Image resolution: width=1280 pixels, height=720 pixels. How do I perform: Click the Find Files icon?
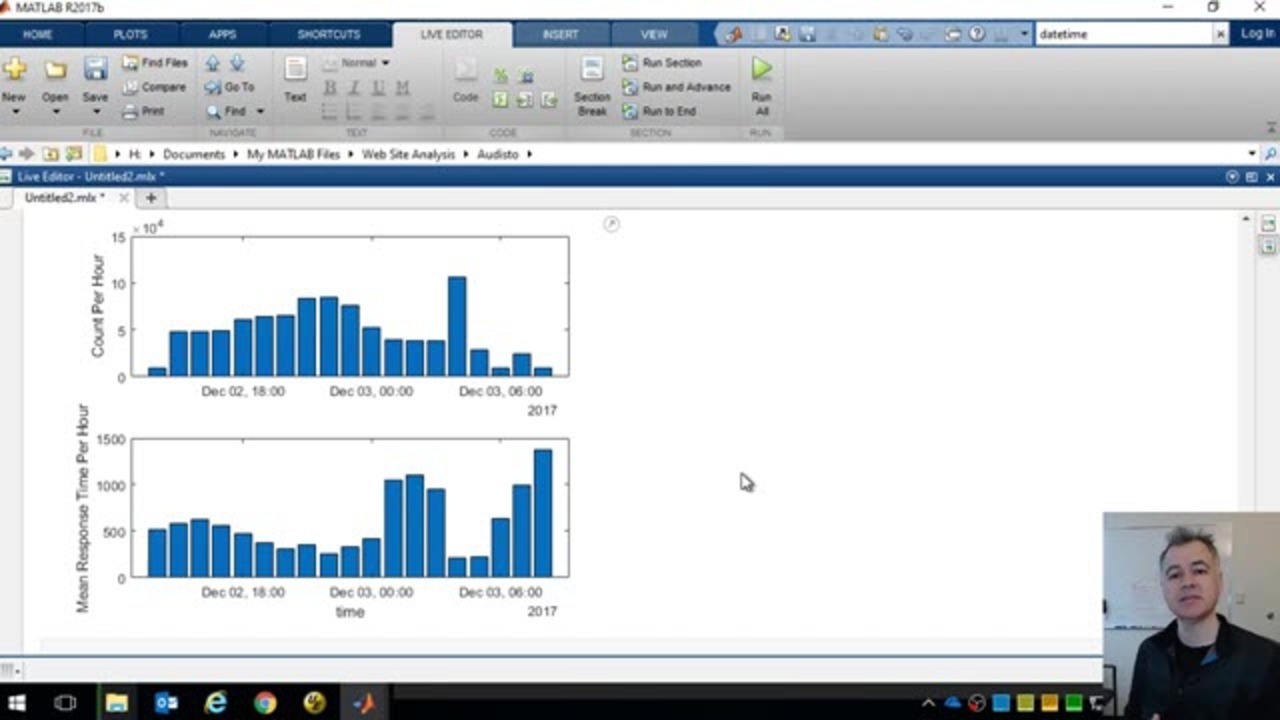point(131,63)
